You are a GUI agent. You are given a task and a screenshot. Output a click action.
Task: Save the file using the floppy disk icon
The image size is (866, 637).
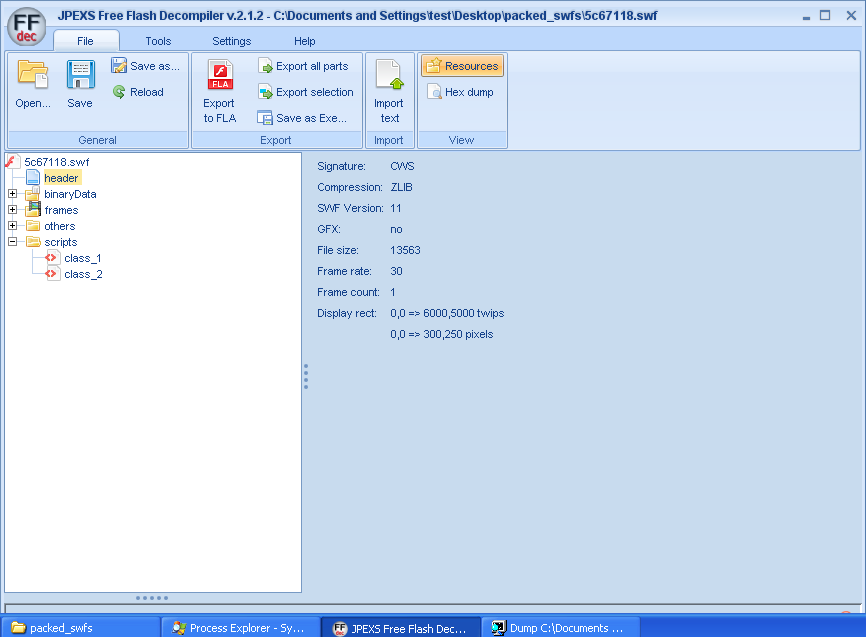click(x=81, y=74)
